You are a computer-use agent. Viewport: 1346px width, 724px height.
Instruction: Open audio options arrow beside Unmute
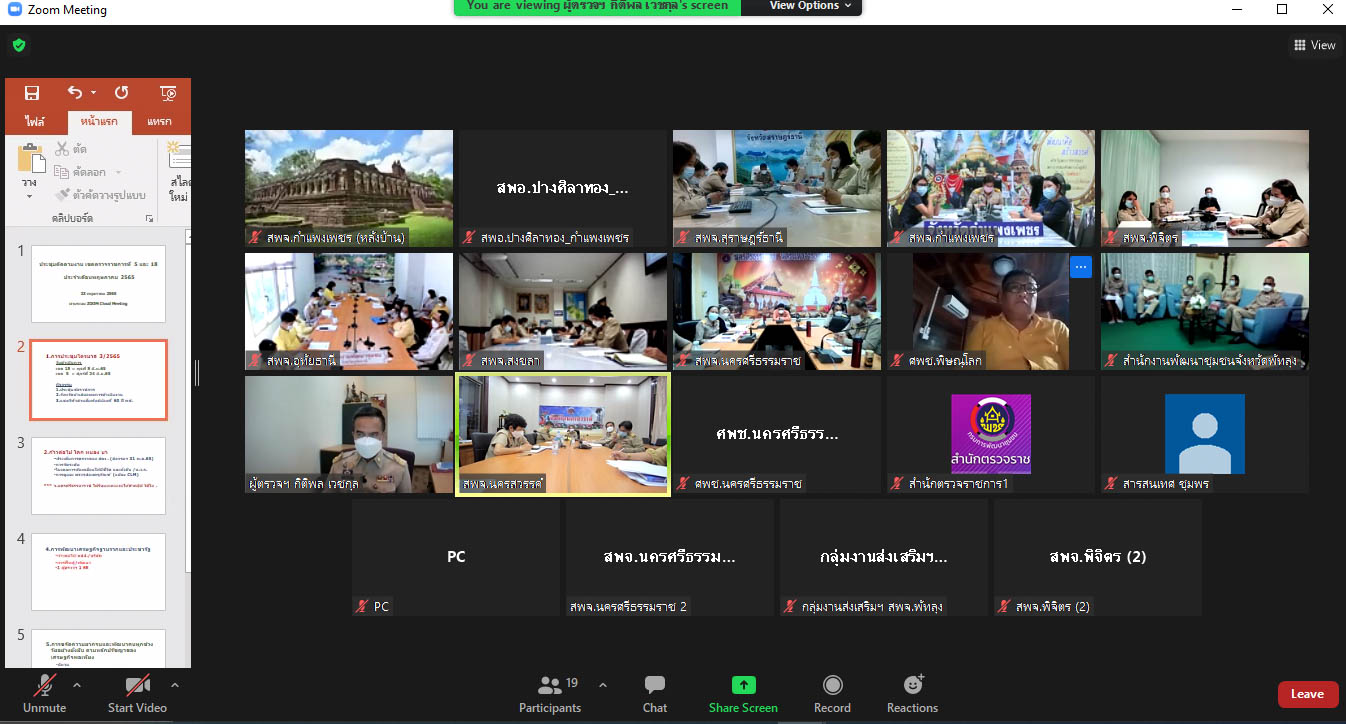coord(77,685)
